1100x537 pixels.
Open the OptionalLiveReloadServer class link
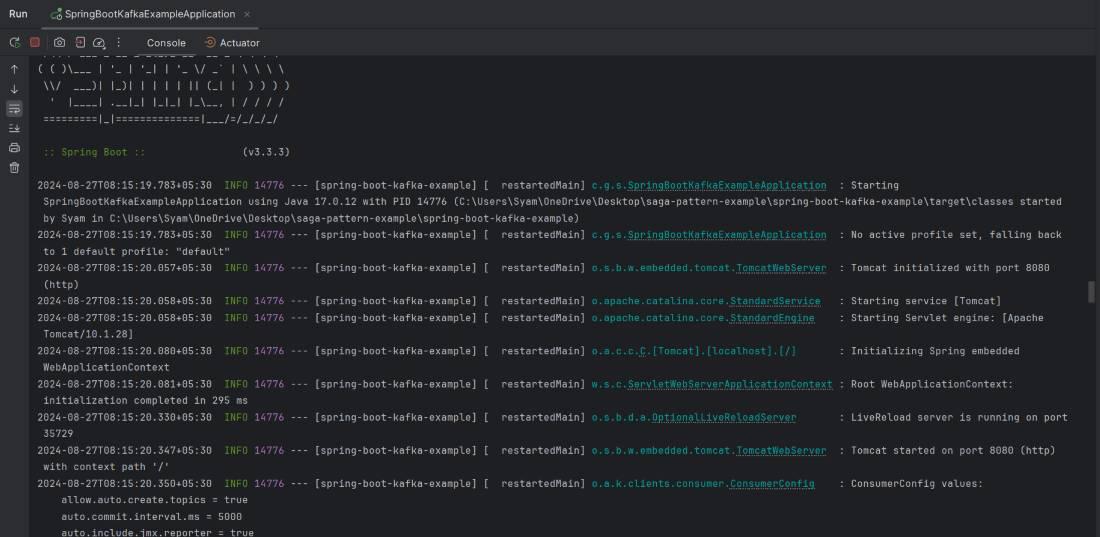coord(723,417)
